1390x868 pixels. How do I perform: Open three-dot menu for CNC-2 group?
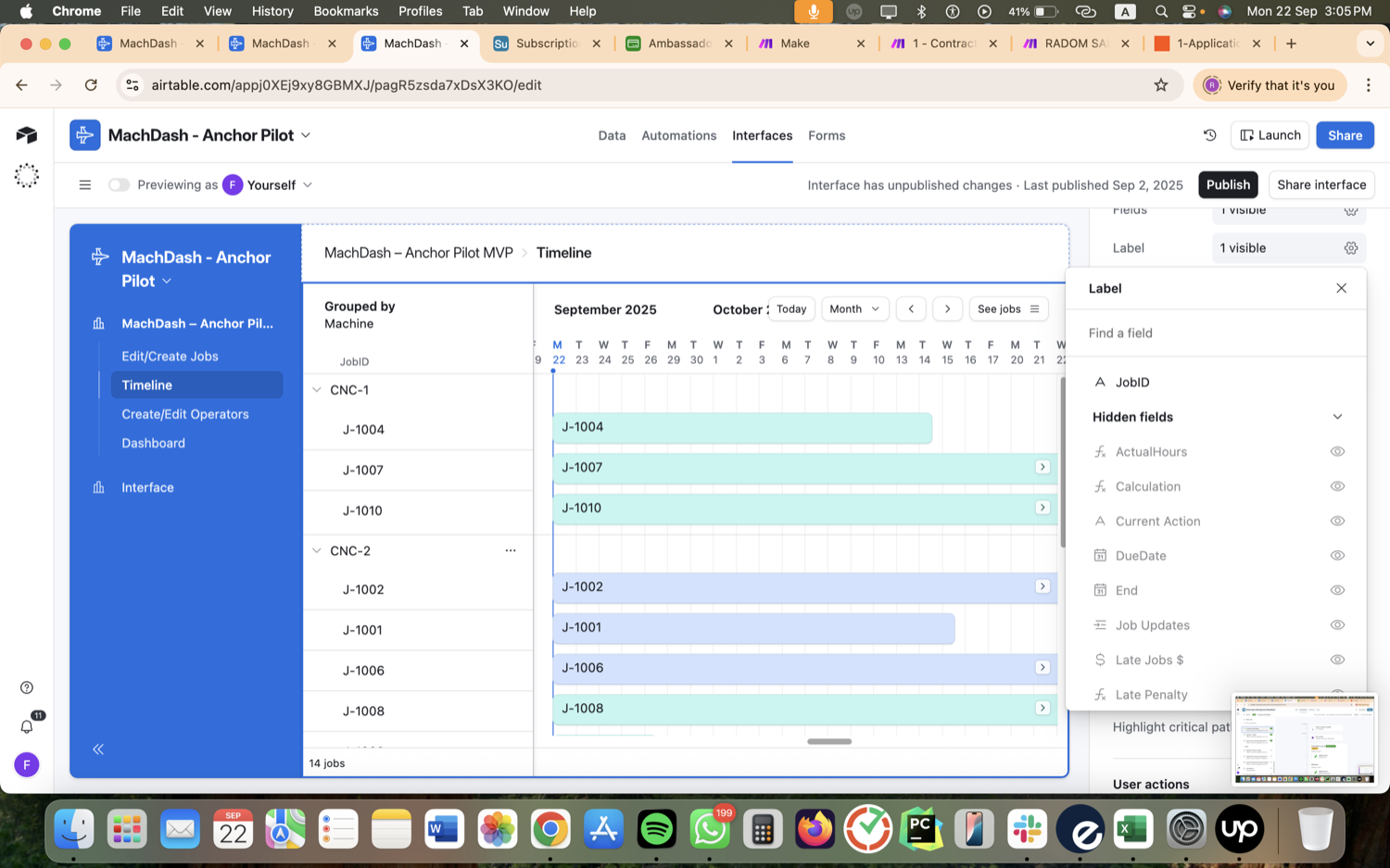click(511, 550)
